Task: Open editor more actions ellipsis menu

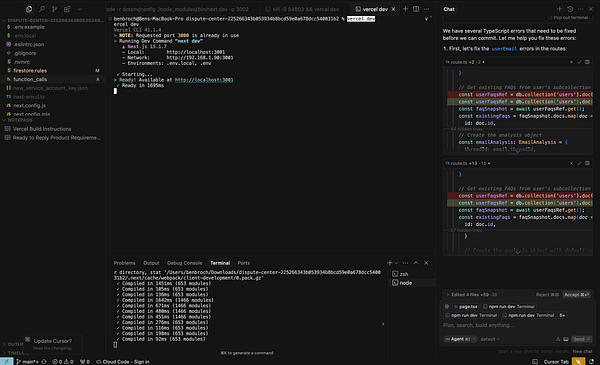Action: point(426,9)
